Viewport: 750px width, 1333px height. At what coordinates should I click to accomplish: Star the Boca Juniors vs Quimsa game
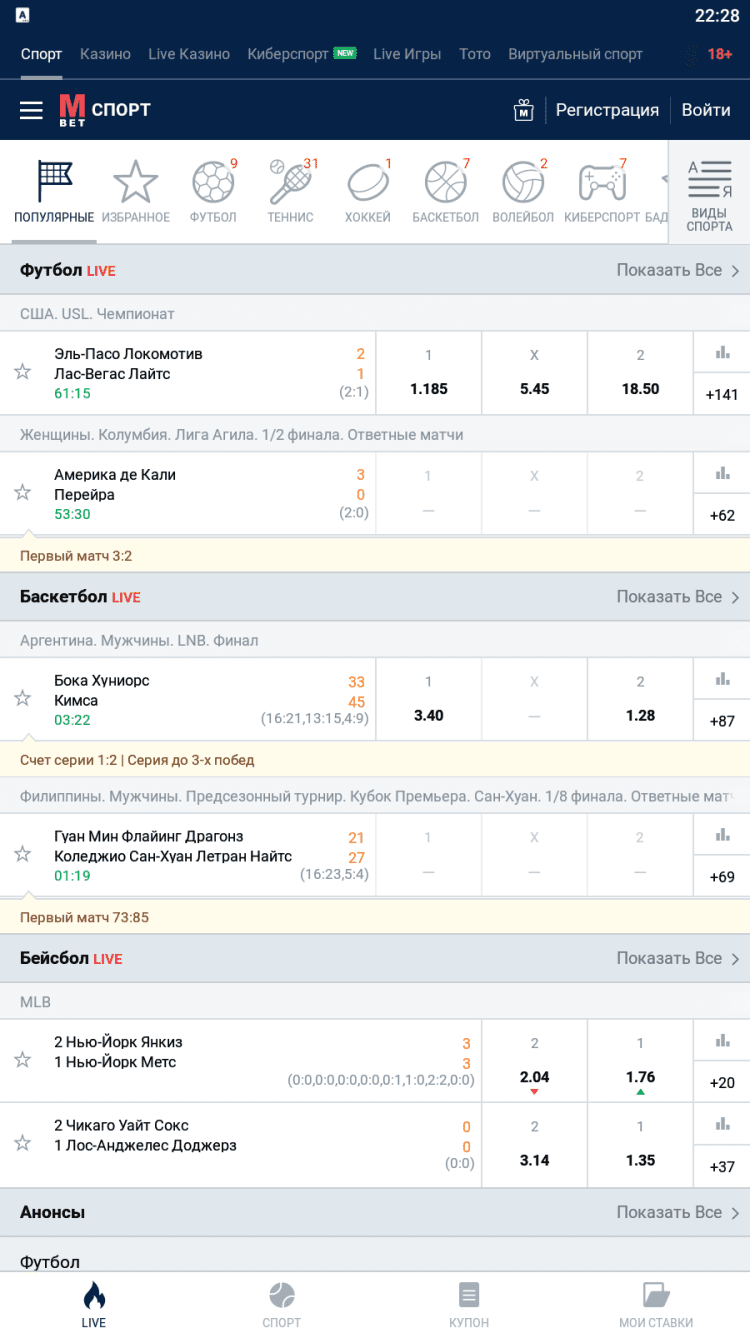(22, 698)
